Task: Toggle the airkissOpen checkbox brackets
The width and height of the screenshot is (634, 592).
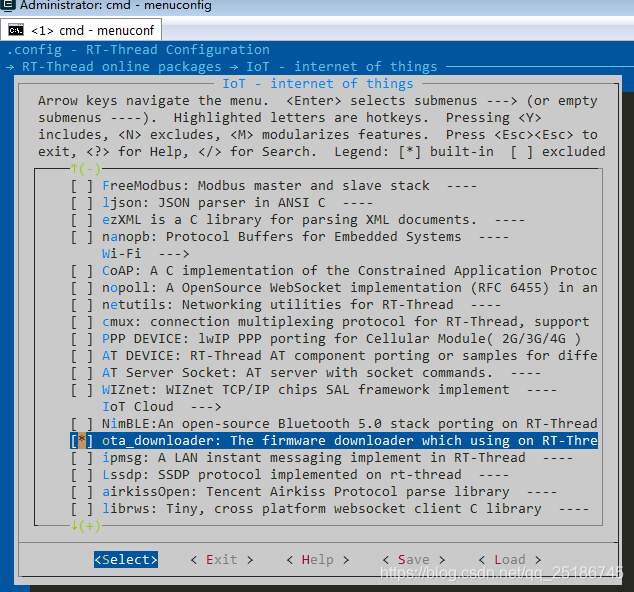Action: (82, 492)
